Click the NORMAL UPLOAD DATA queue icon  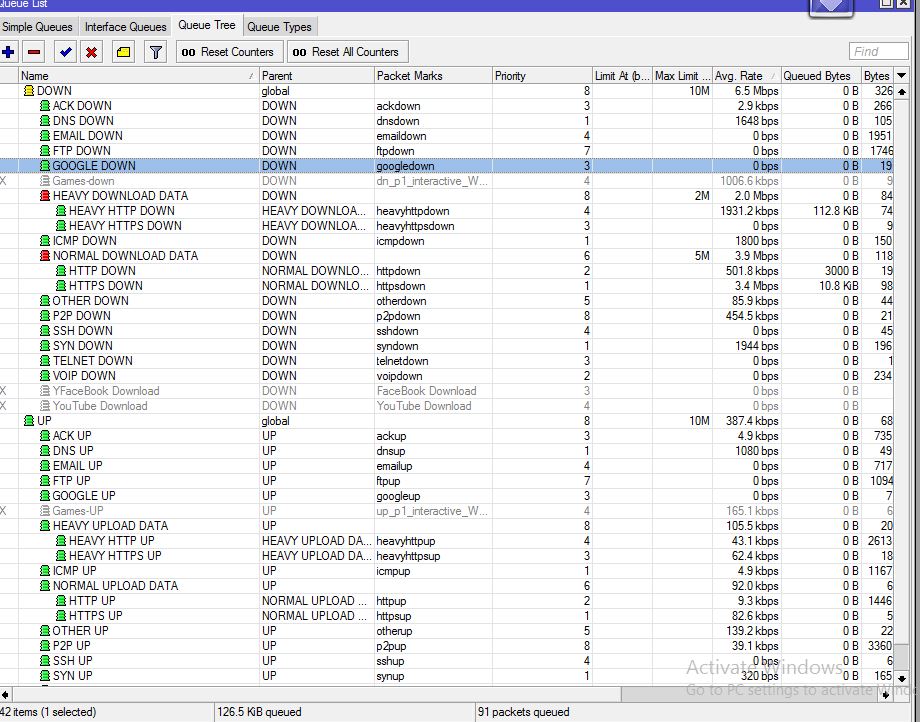click(45, 586)
